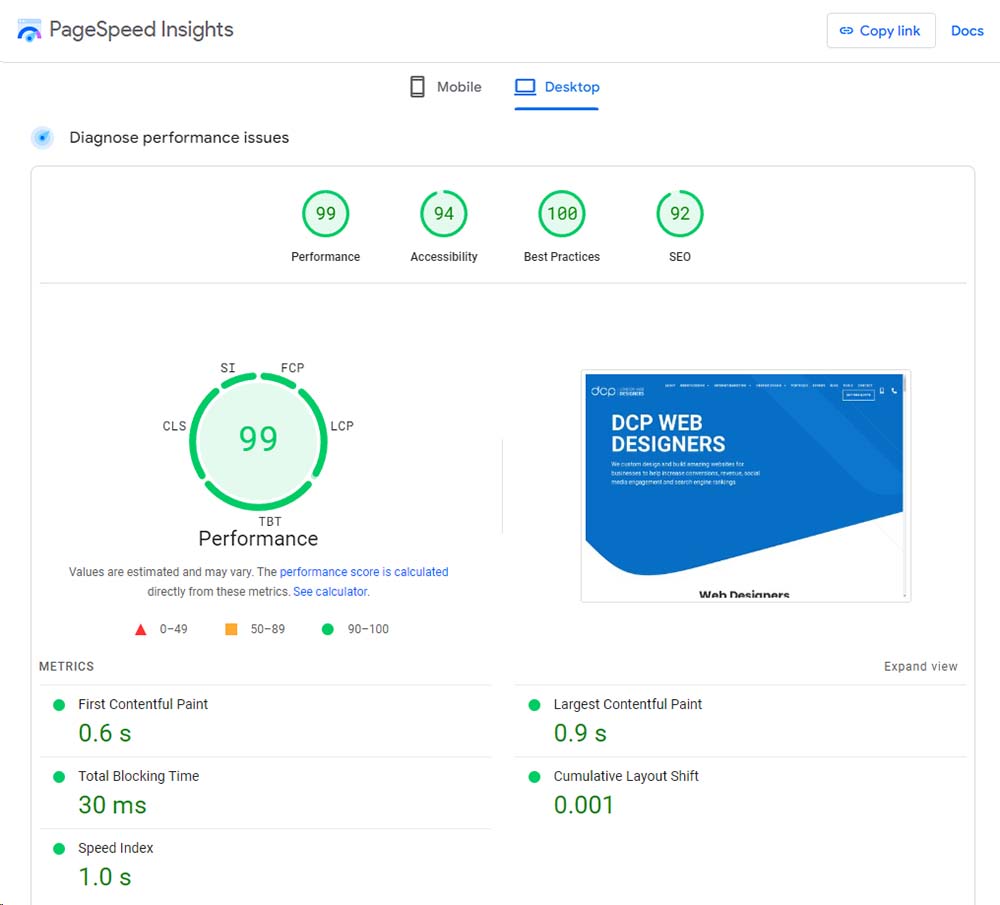Click the red triangle 0-49 legend icon
1000x905 pixels.
coord(140,629)
